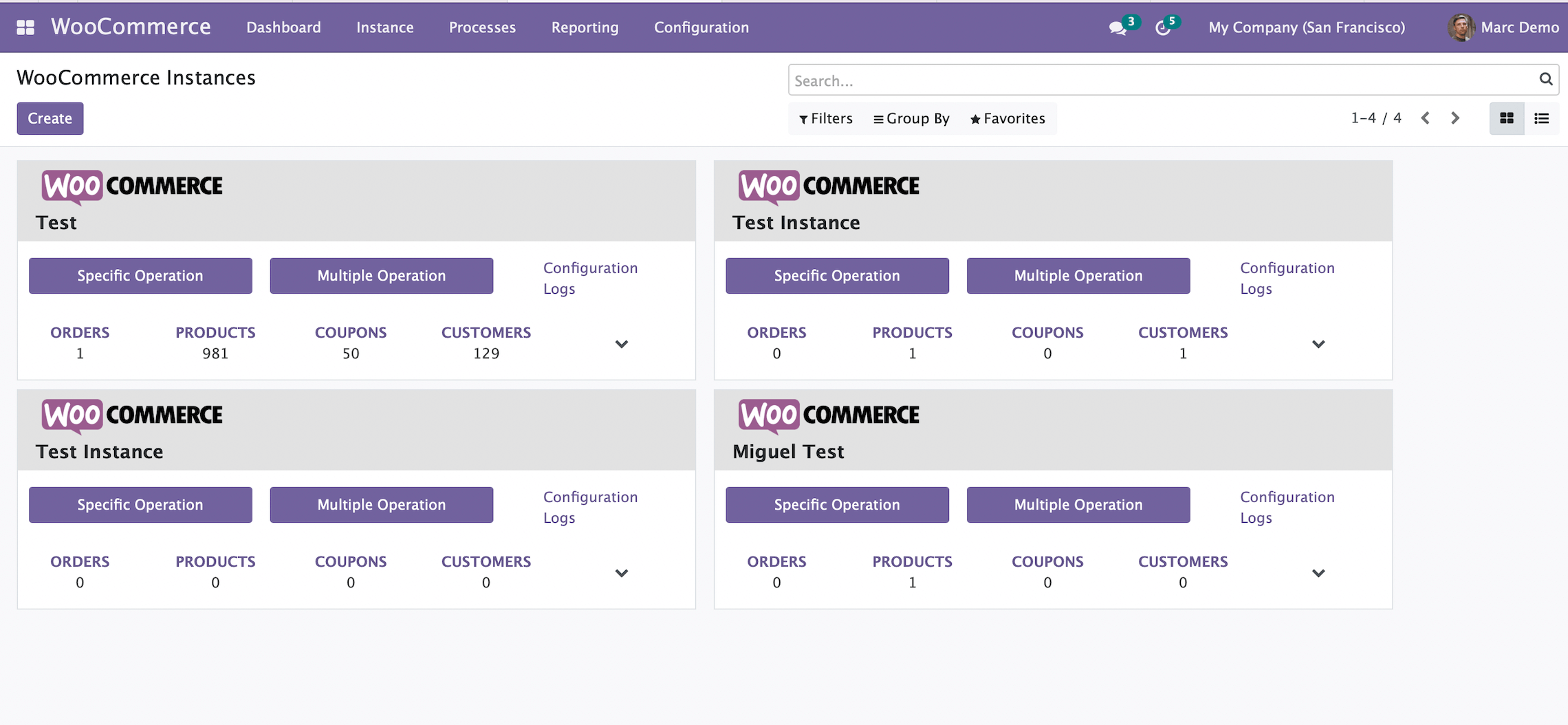Open the Group By dropdown
This screenshot has width=1568, height=725.
tap(911, 118)
